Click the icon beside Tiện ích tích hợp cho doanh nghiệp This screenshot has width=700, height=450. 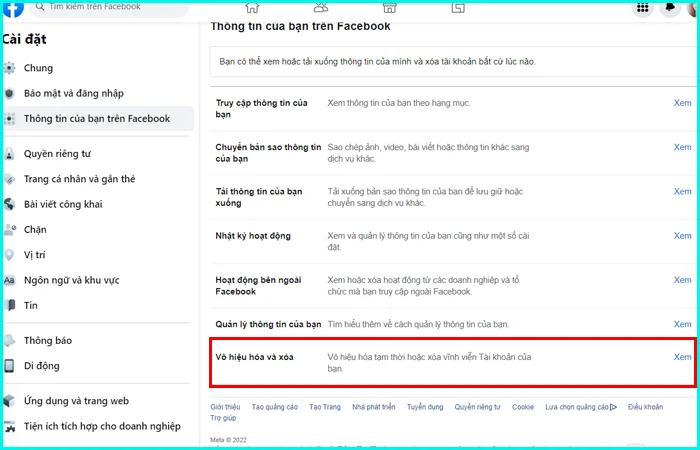click(x=9, y=426)
